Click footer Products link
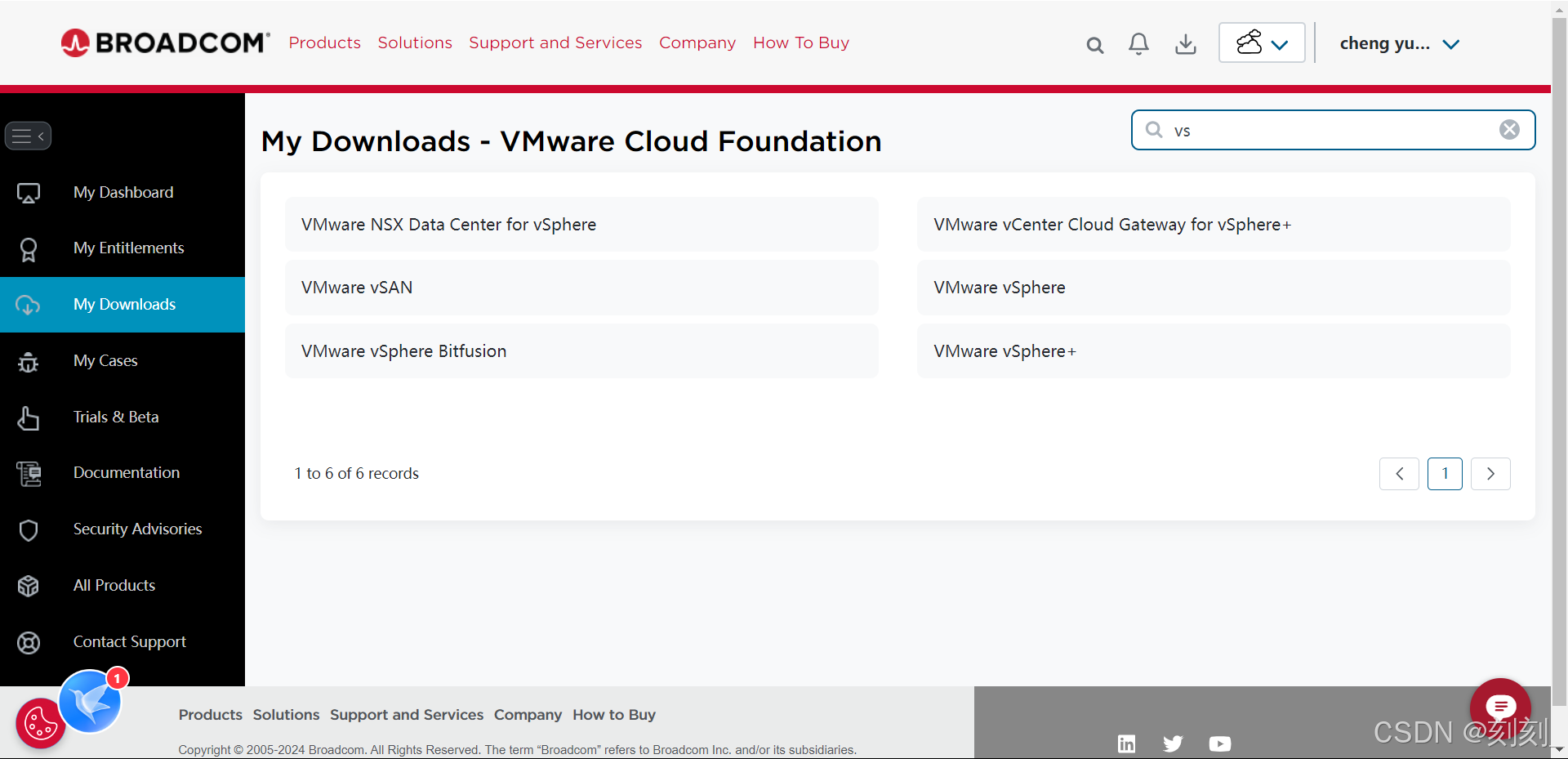The width and height of the screenshot is (1568, 759). tap(211, 715)
